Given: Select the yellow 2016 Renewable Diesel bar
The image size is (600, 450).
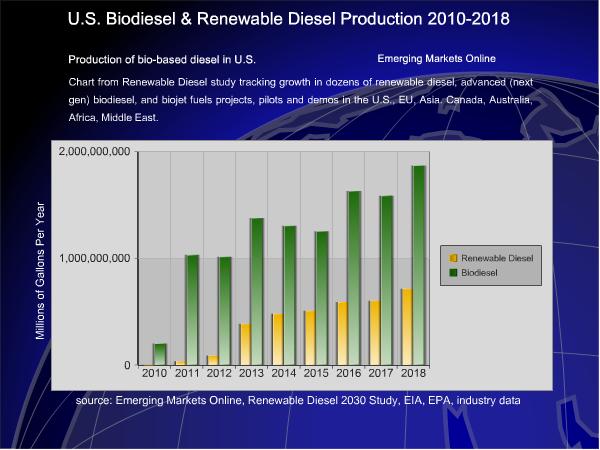Looking at the screenshot, I should point(342,334).
